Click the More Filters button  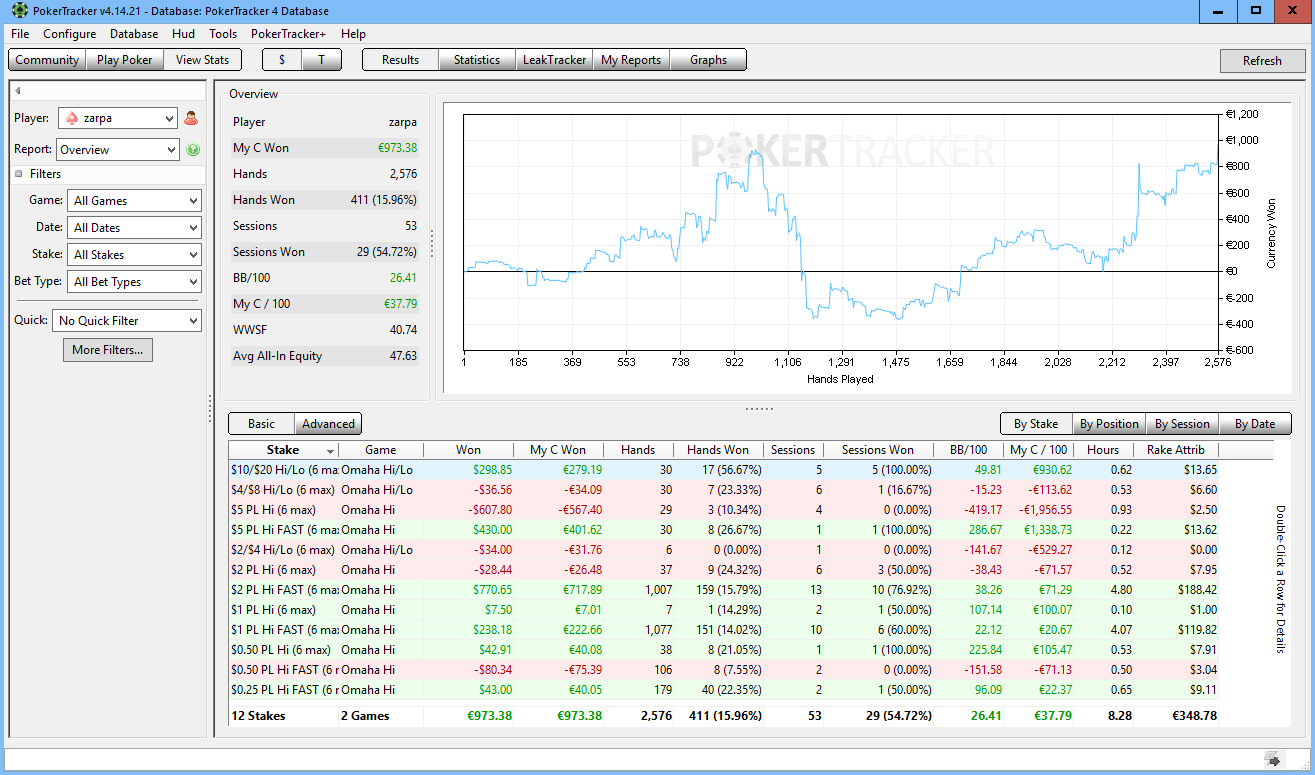108,350
